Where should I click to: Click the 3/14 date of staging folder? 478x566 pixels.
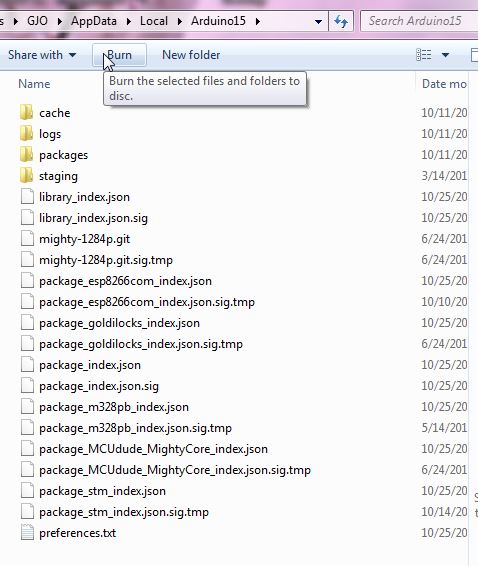click(444, 176)
